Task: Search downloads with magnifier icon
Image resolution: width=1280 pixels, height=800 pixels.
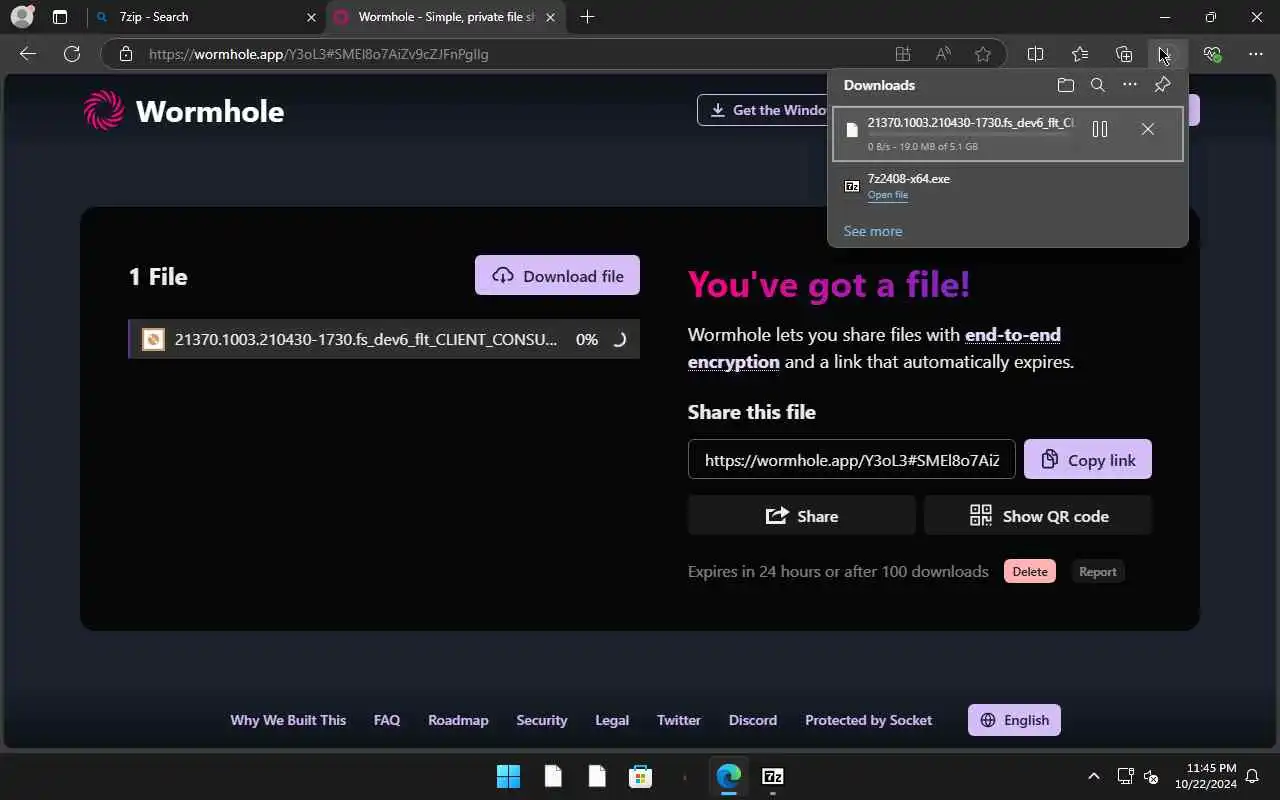Action: [1098, 85]
